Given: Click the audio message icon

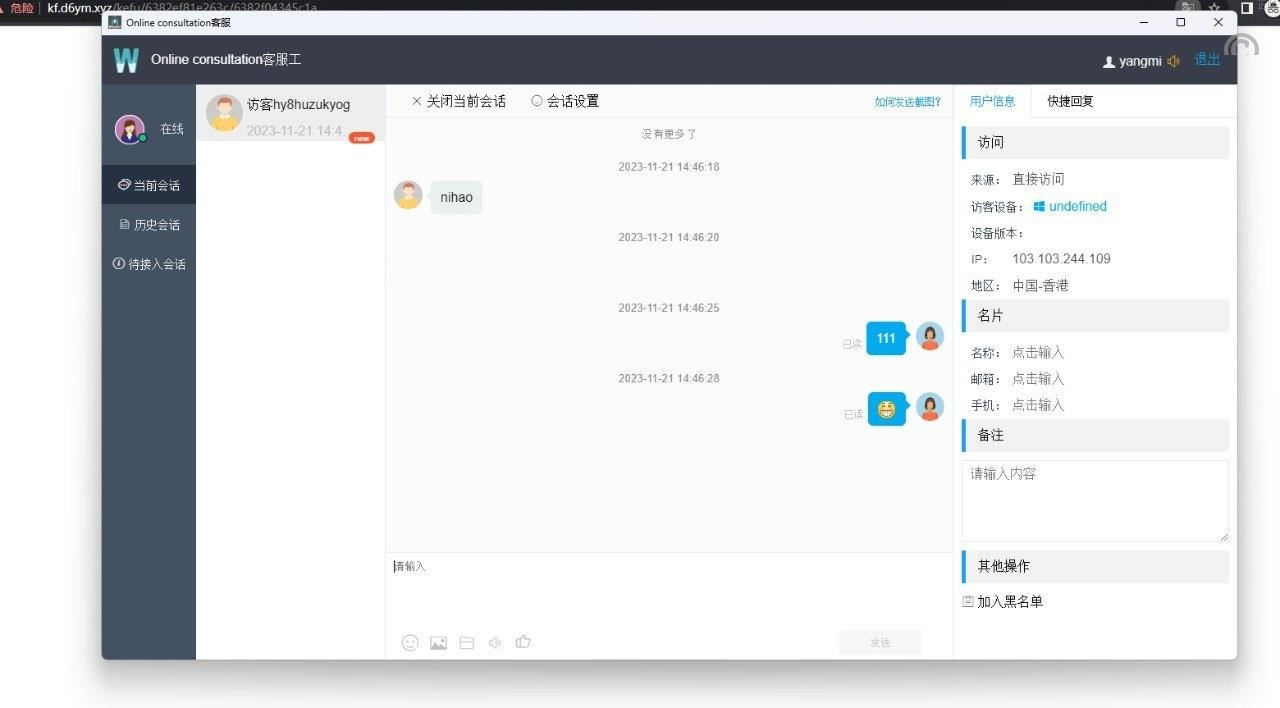Looking at the screenshot, I should pos(494,642).
